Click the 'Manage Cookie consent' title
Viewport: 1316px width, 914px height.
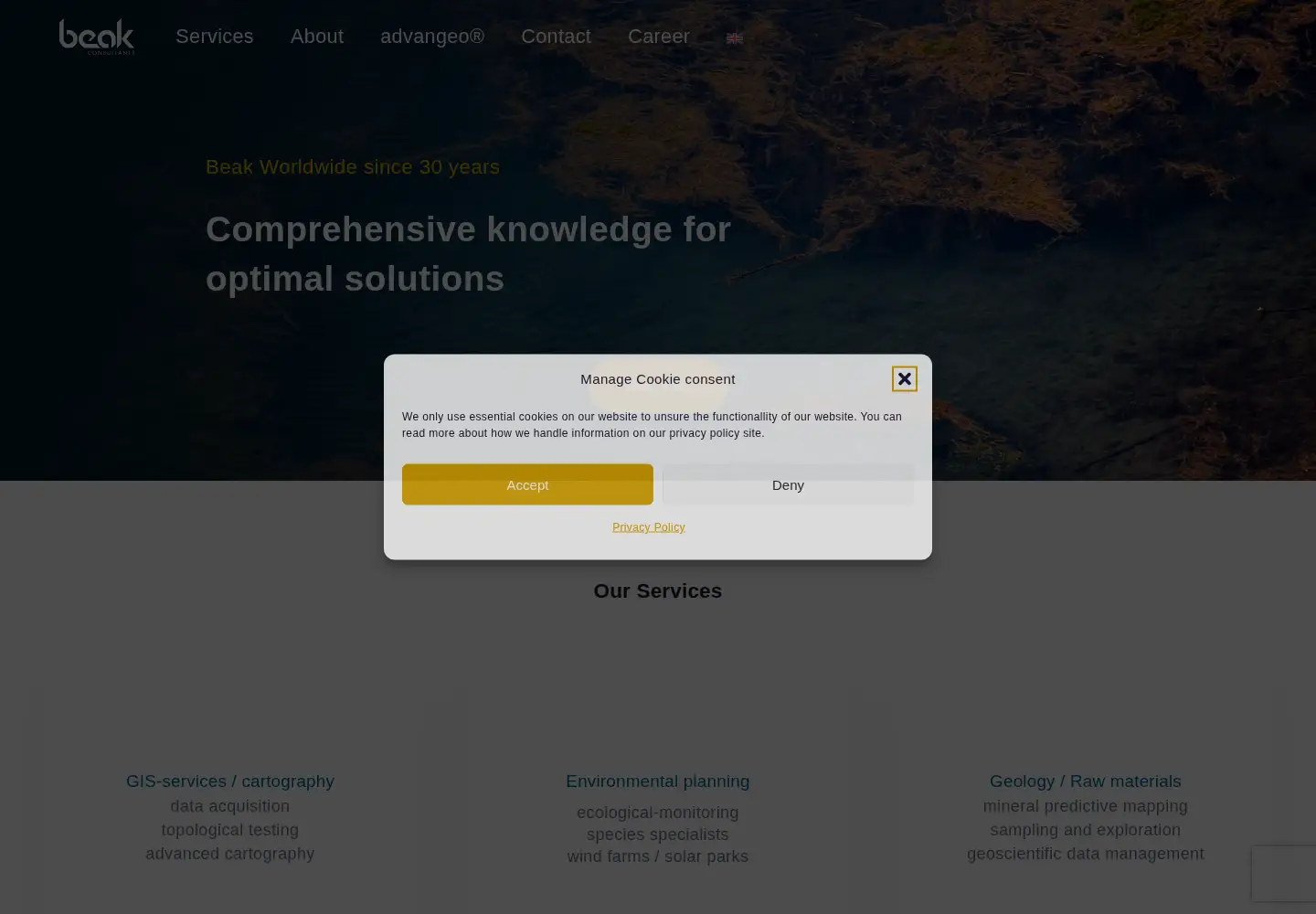click(658, 379)
